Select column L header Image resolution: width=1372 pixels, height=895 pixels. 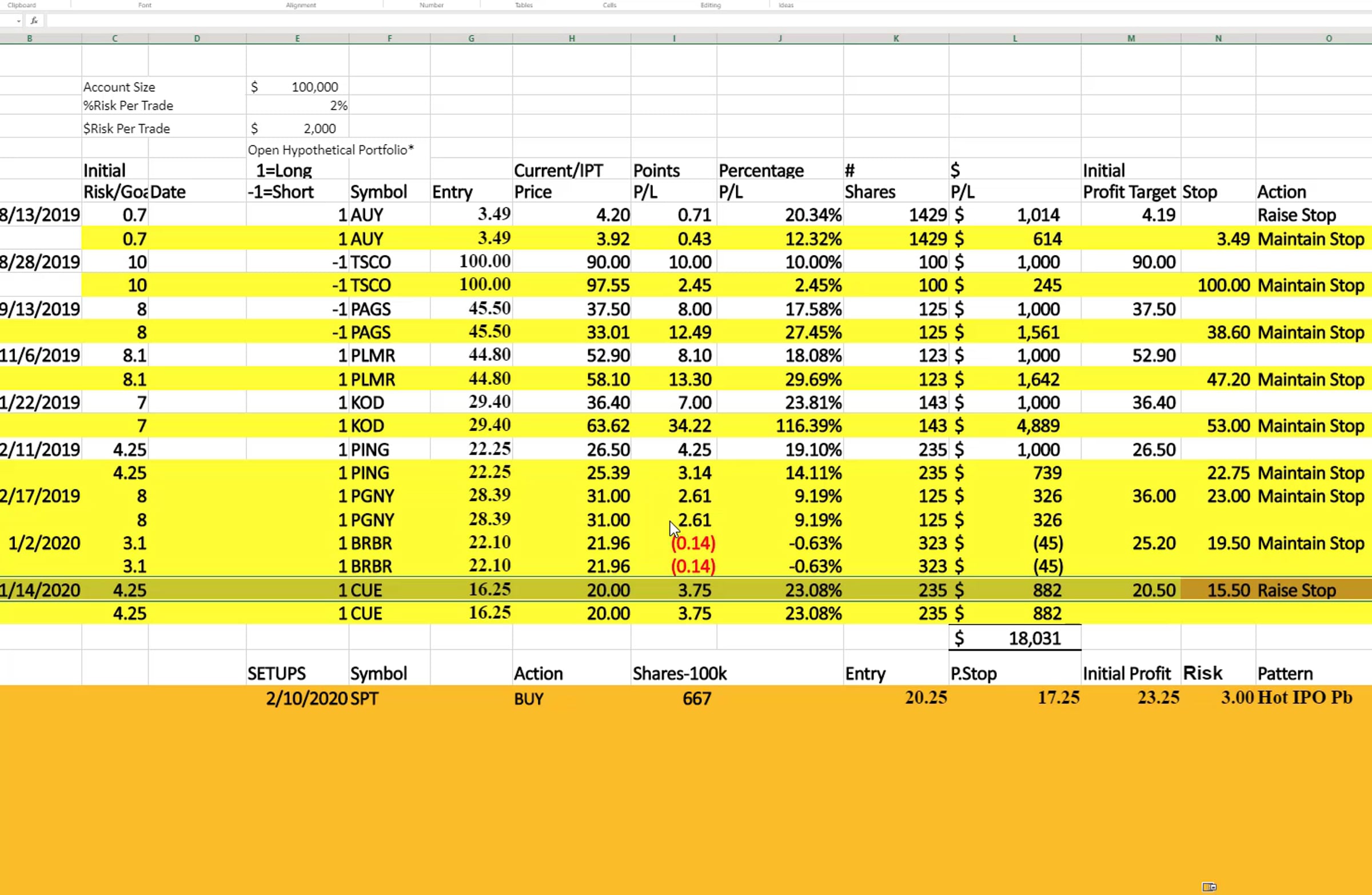tap(1015, 39)
